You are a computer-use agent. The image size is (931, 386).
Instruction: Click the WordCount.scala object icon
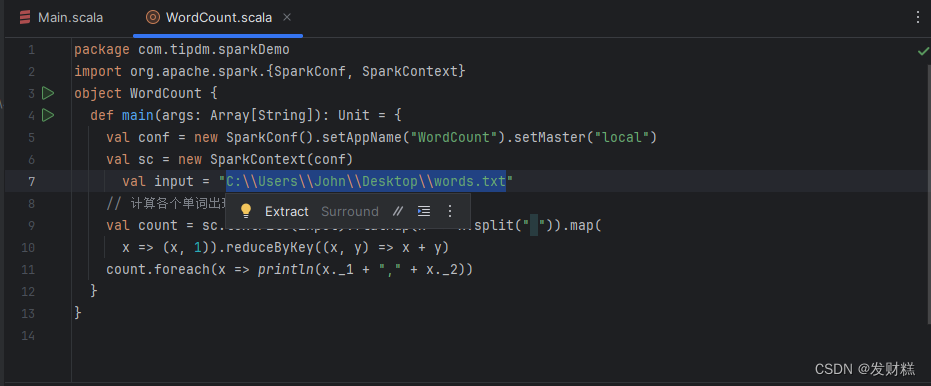click(153, 18)
